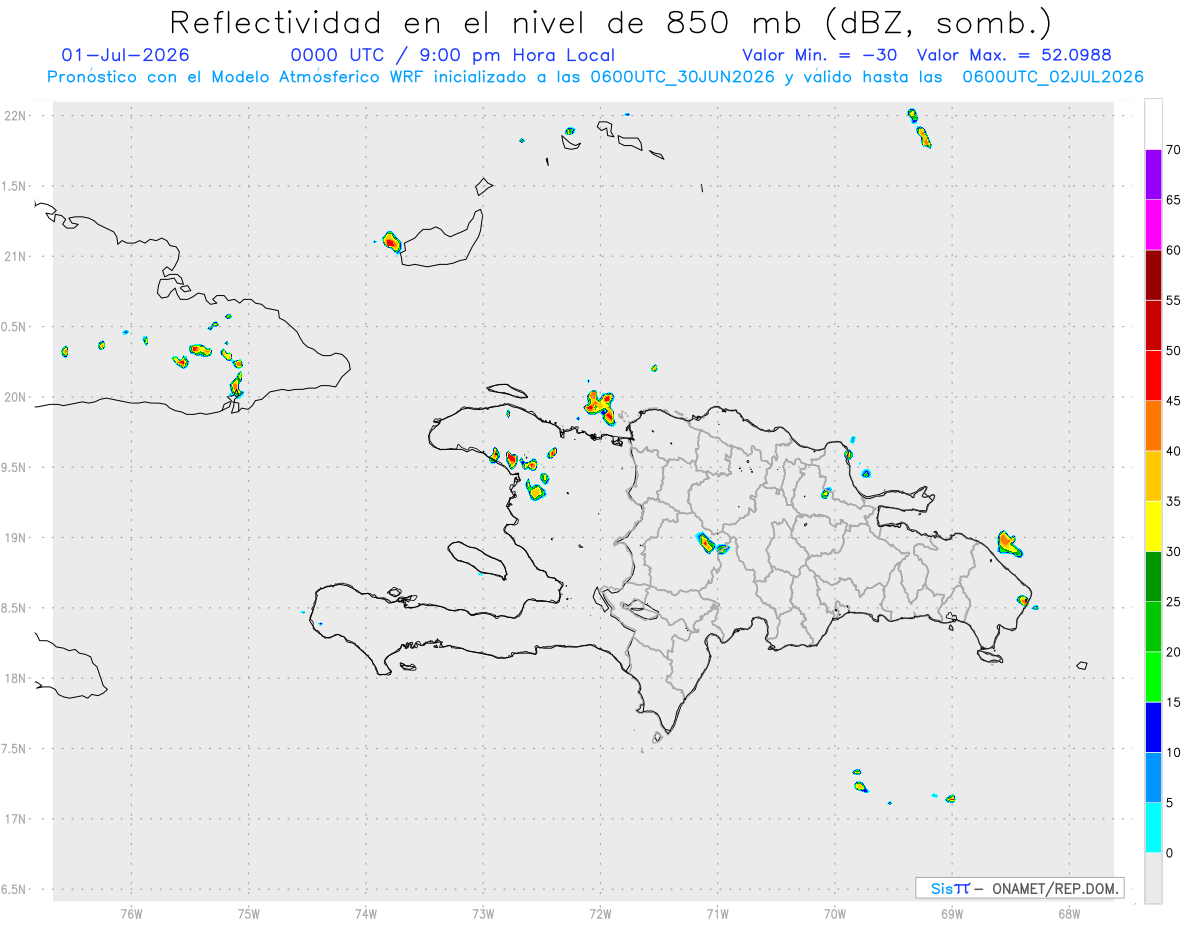Select the yellow 30-35 dBZ color swatch

(x=1153, y=526)
